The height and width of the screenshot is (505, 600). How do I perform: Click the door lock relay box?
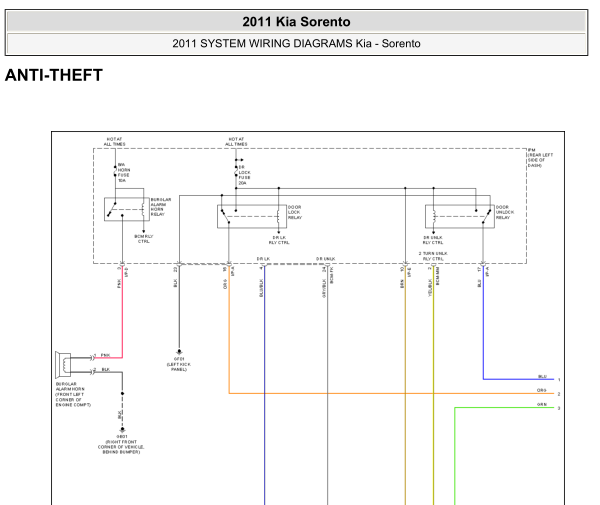coord(252,217)
